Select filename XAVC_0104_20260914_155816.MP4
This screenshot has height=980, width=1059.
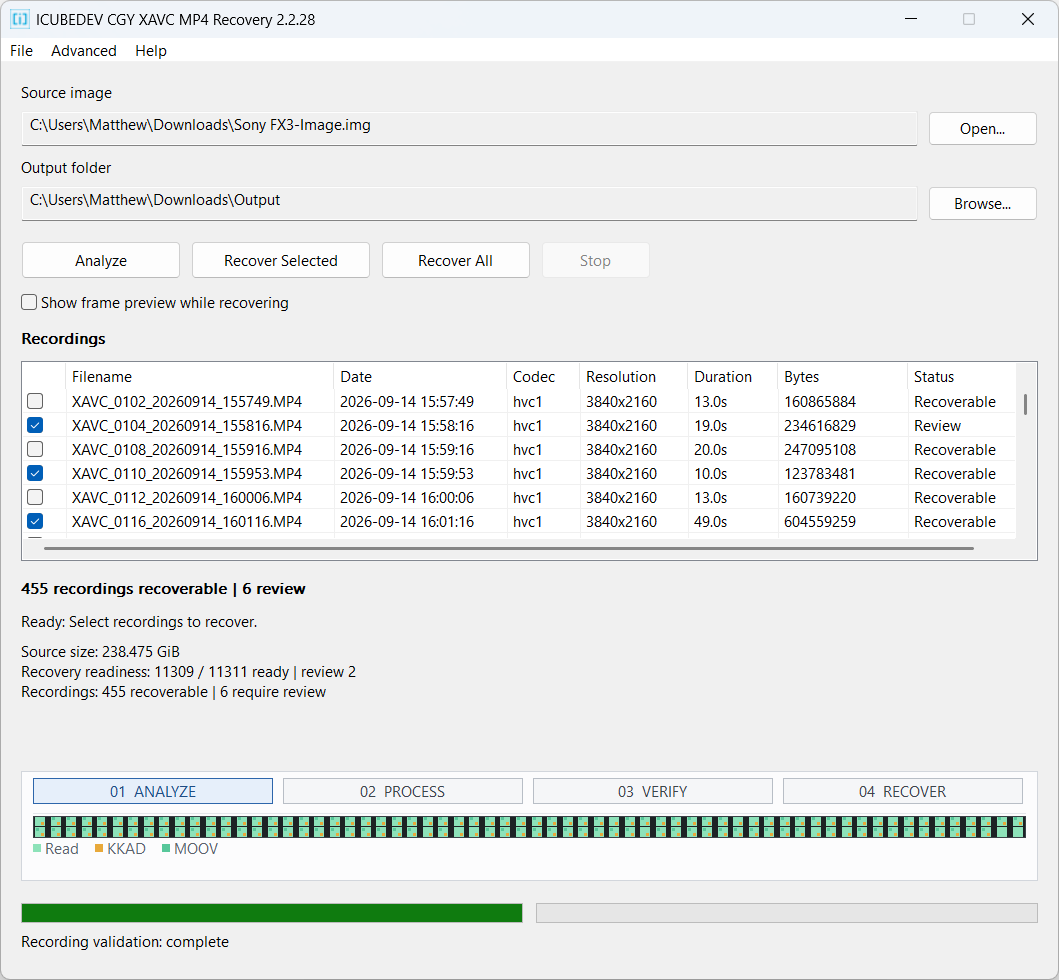[x=187, y=425]
